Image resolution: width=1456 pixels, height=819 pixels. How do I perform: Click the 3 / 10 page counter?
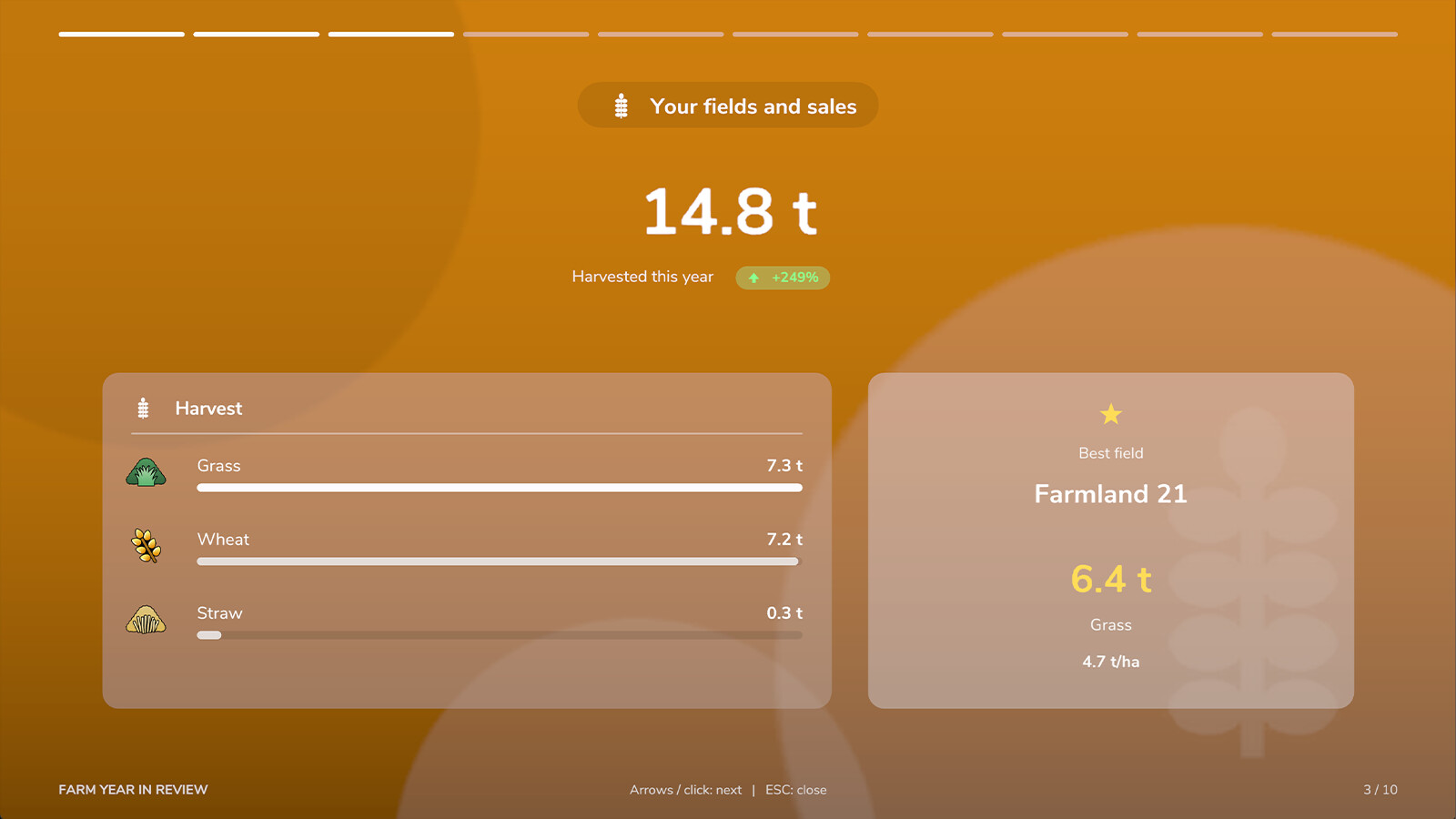[x=1380, y=790]
